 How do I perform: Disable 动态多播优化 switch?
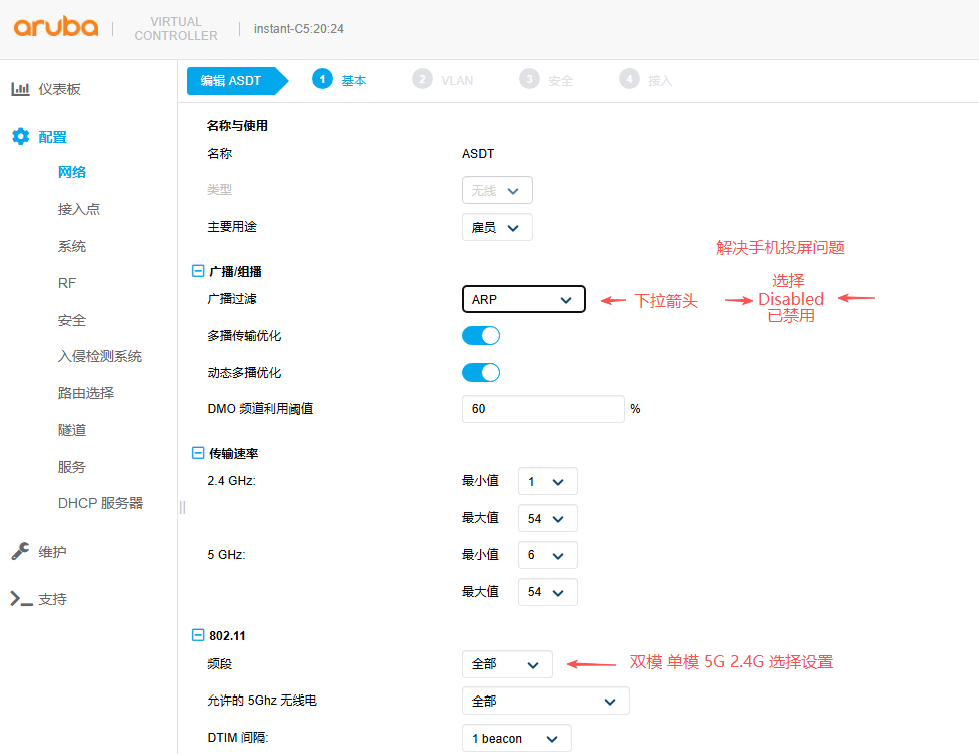[x=481, y=373]
